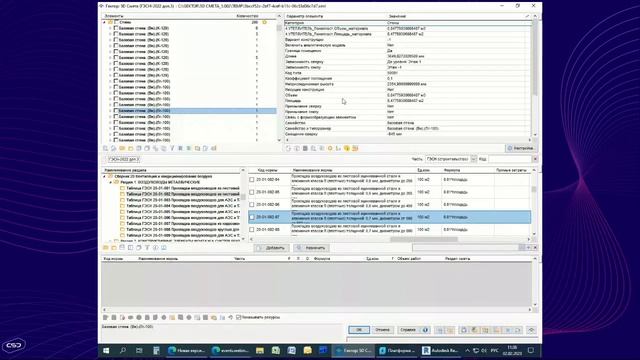
Task: Collapse 'Раздел 1. ВОЗДУХОВОДЫ МЕТАЛЛИЧЕСКИЕ' node
Action: [x=111, y=182]
